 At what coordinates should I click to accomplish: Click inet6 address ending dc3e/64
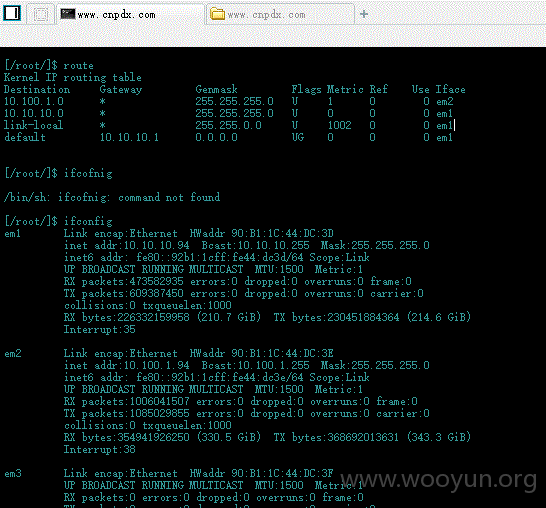[220, 377]
